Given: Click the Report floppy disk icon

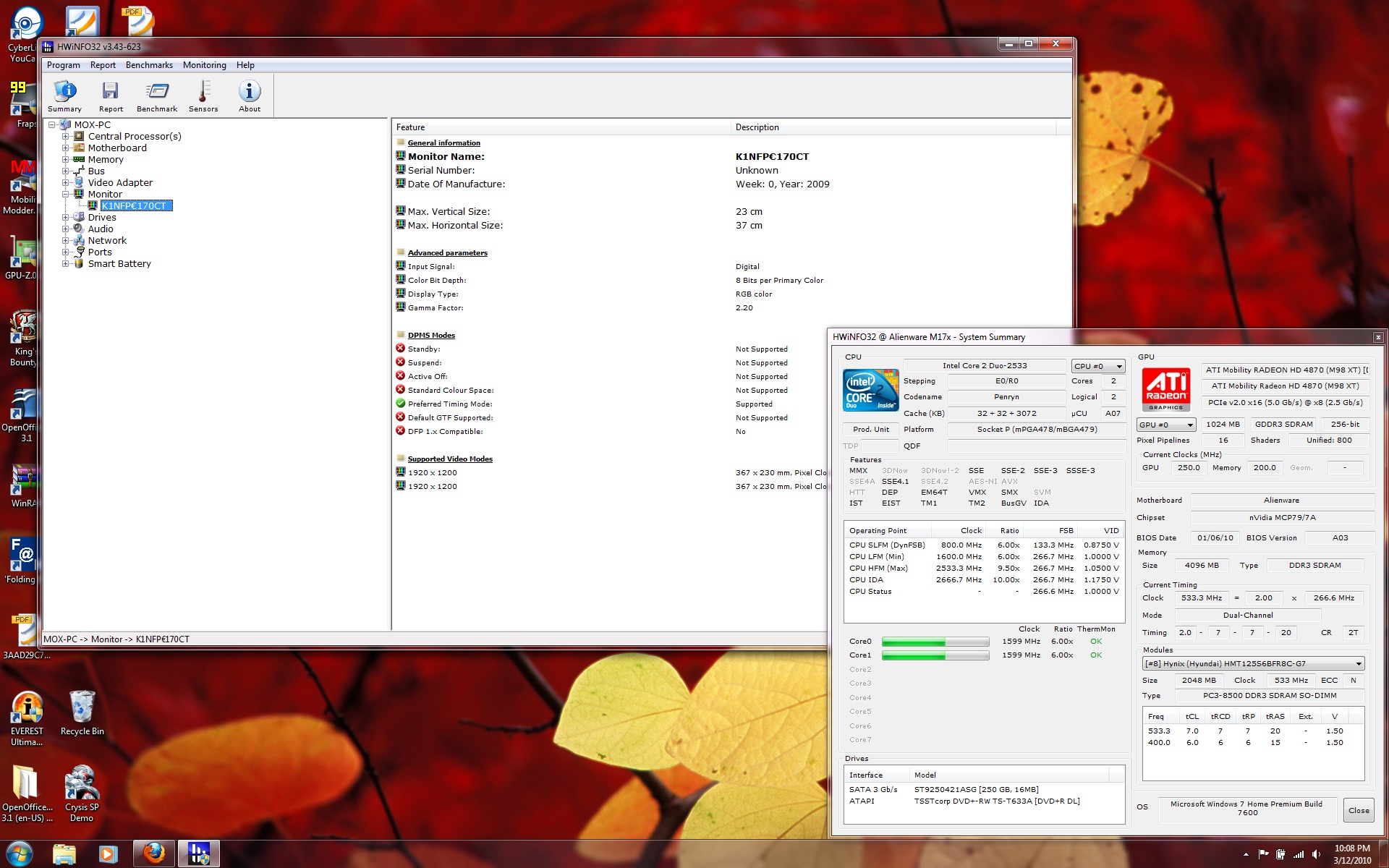Looking at the screenshot, I should coord(111,96).
